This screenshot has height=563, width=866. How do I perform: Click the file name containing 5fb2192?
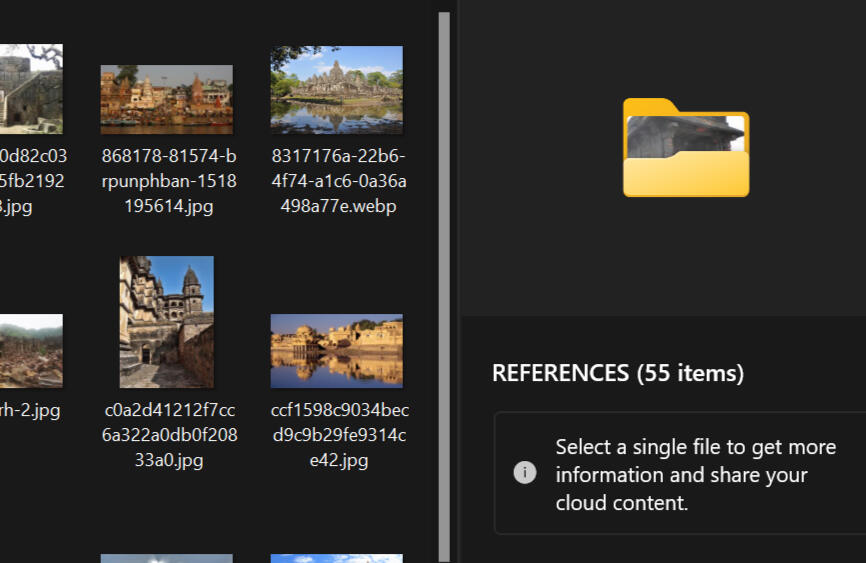(32, 182)
